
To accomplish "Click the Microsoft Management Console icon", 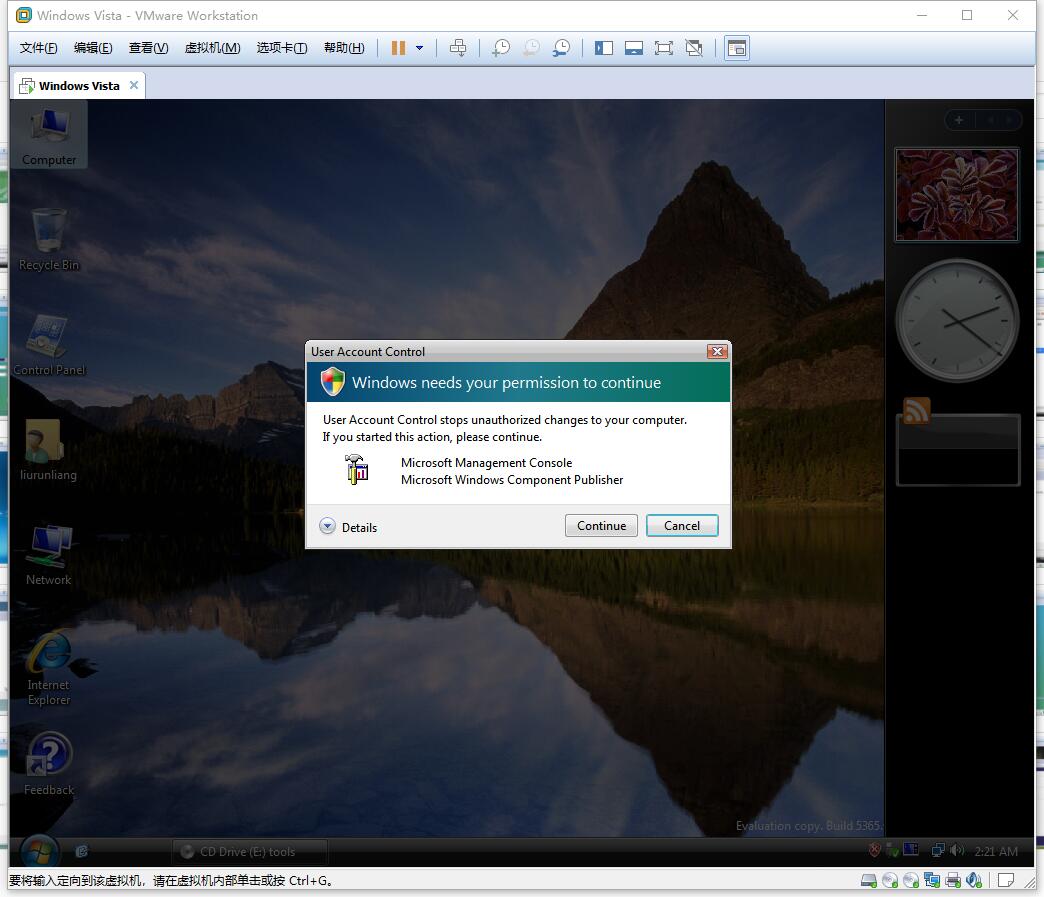I will (x=357, y=469).
